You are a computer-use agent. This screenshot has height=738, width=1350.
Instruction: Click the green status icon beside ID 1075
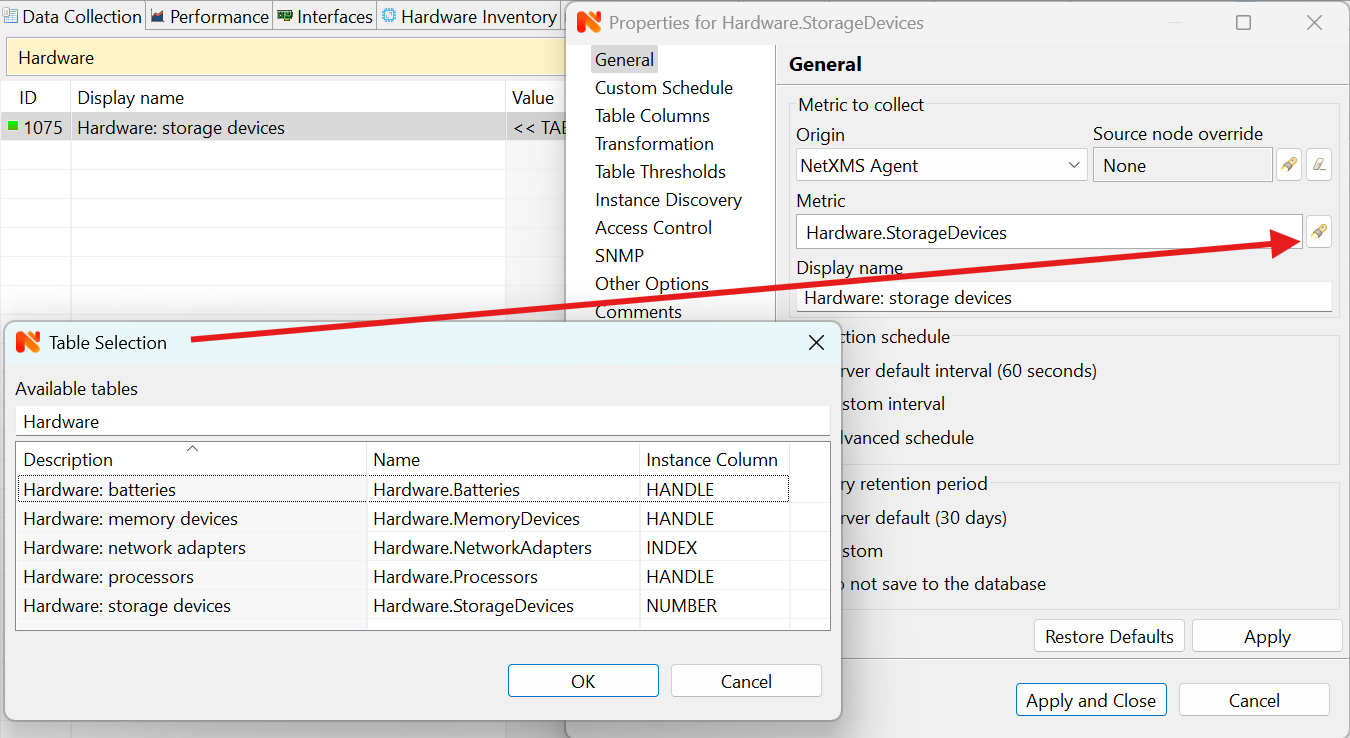[x=12, y=127]
